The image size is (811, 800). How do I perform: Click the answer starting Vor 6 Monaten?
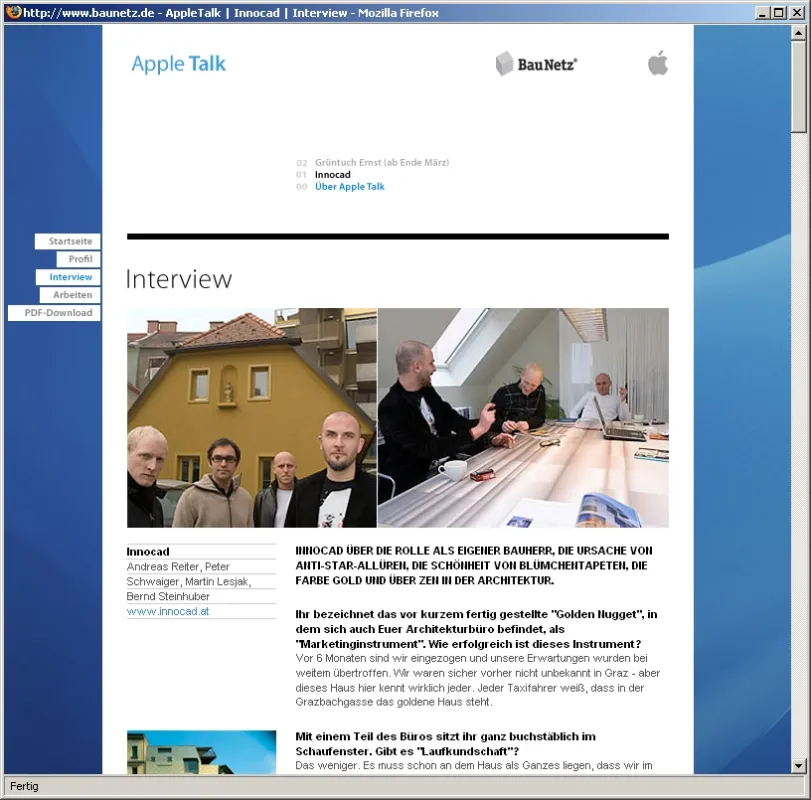[477, 680]
